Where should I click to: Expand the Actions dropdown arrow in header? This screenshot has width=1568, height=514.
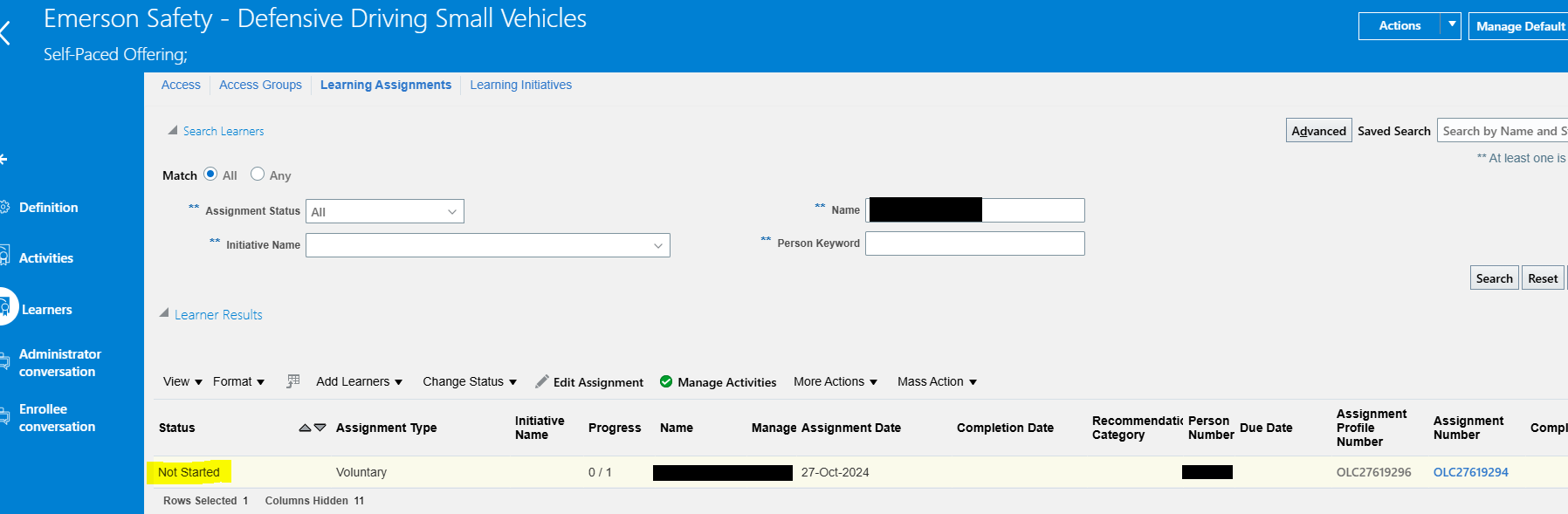(1452, 25)
